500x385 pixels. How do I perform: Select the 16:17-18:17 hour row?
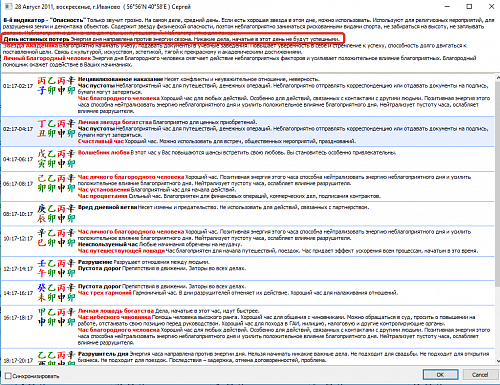click(248, 327)
